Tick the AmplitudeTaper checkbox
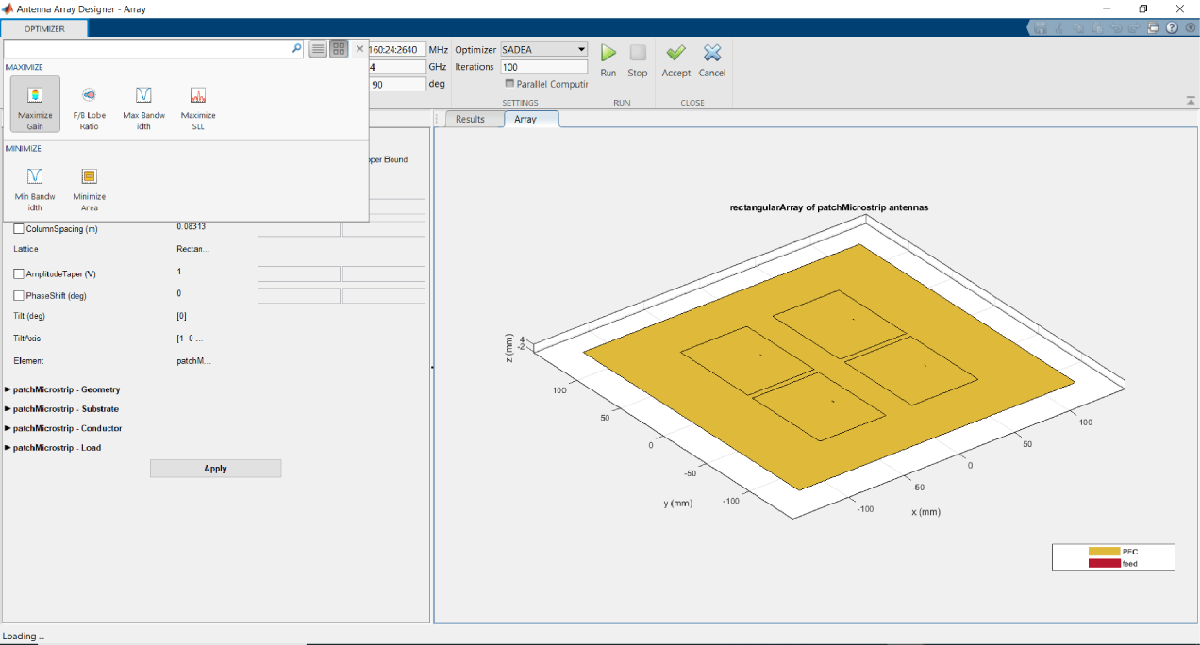This screenshot has height=645, width=1200. click(x=18, y=274)
